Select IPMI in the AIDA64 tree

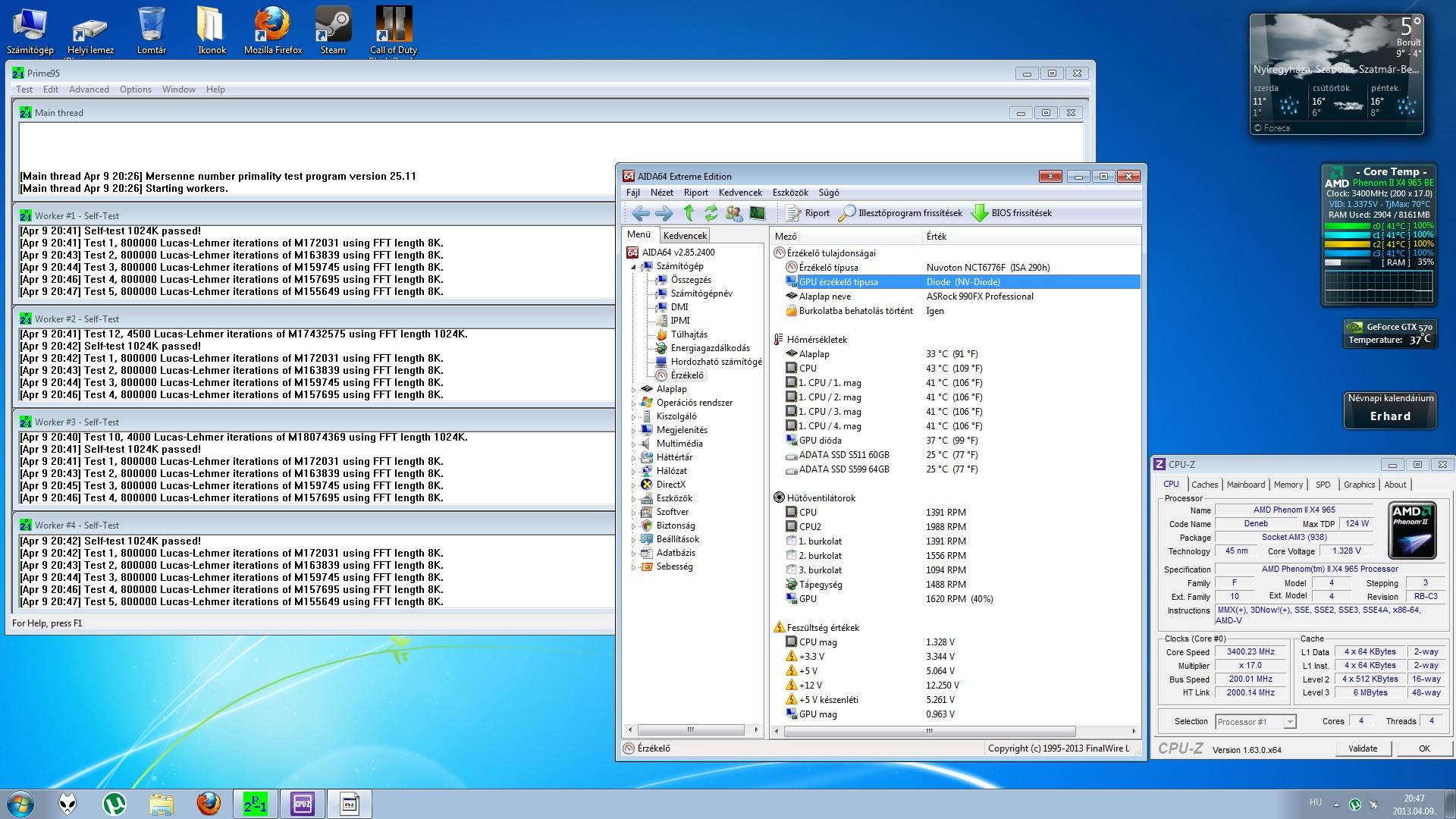[x=680, y=321]
